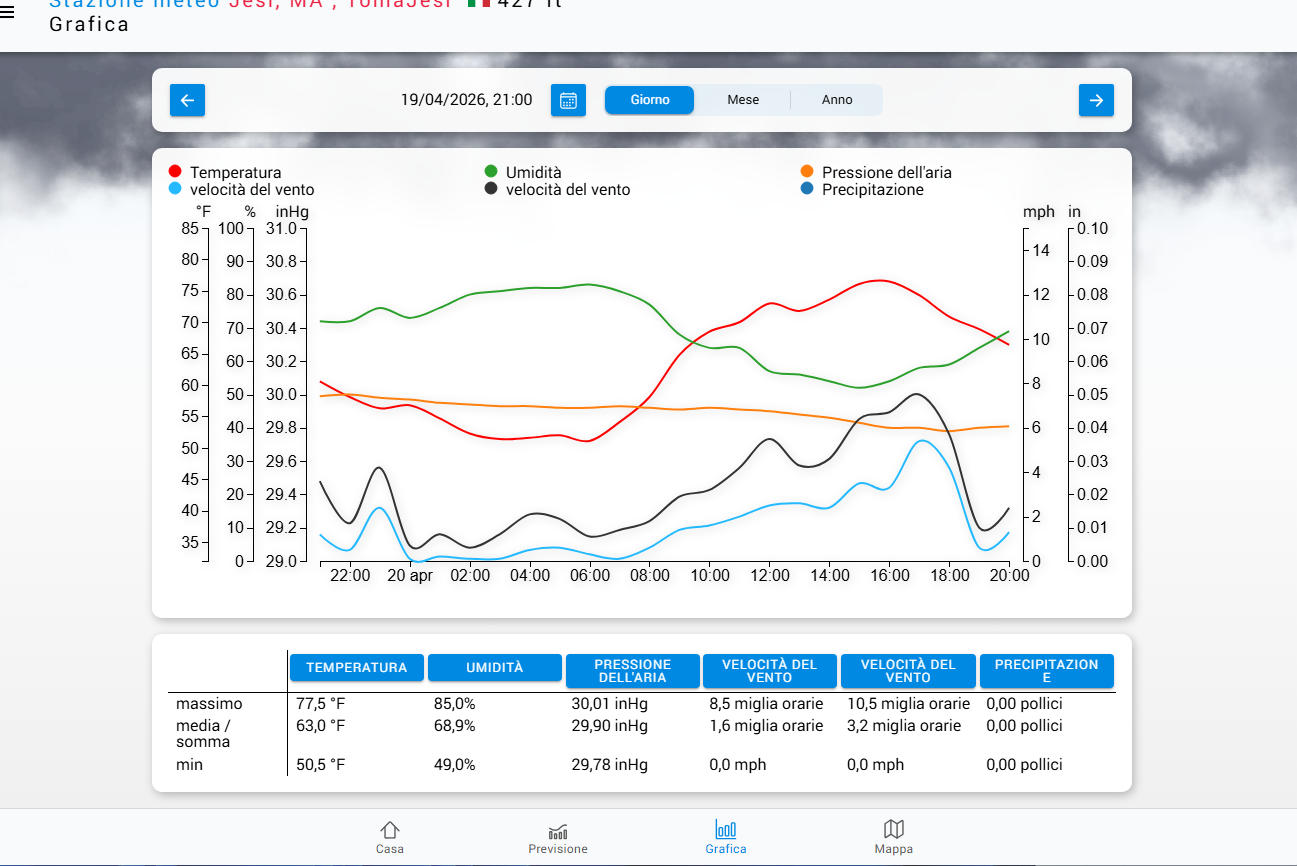Go to previous day with left arrow
1297x866 pixels.
(x=187, y=100)
